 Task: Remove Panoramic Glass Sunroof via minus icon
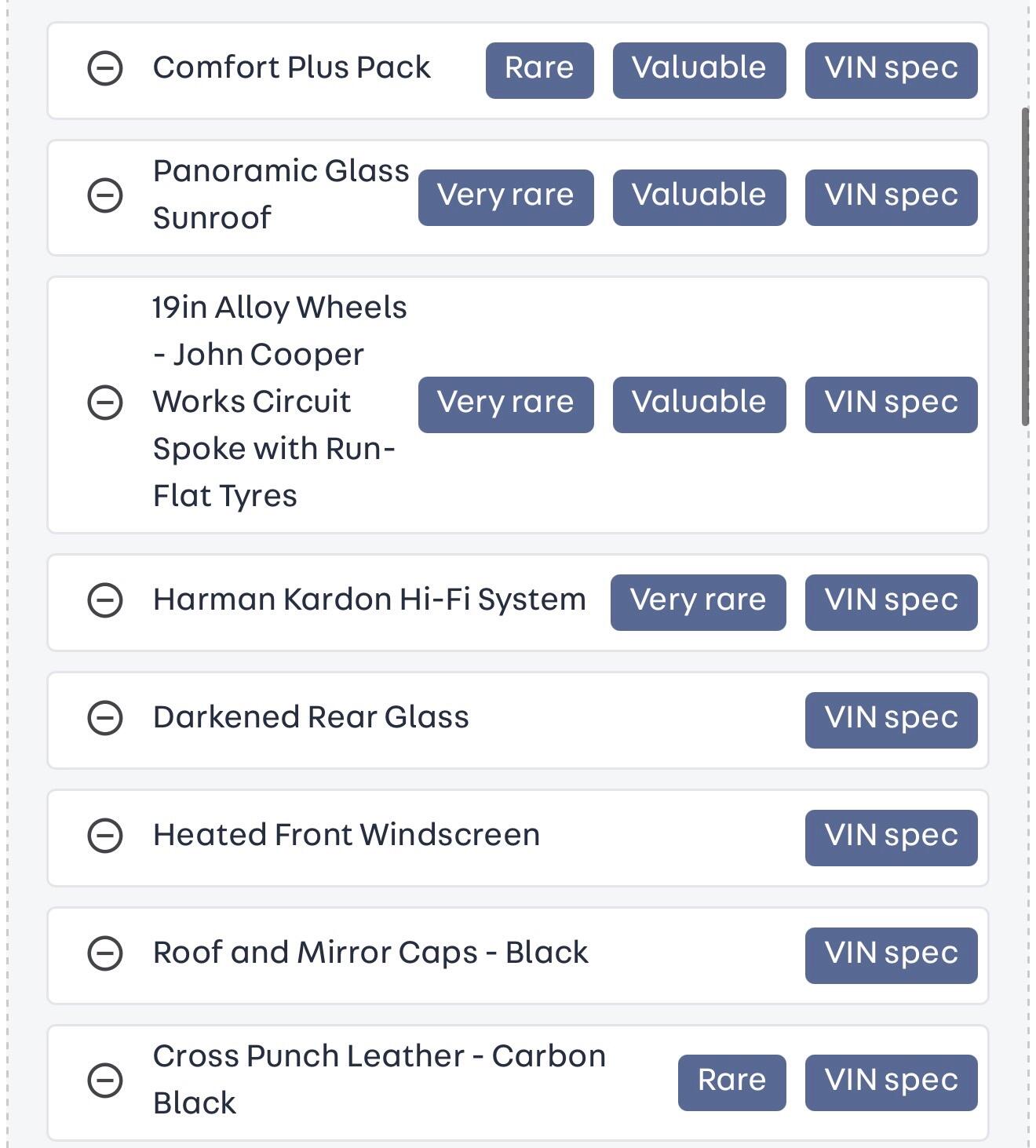pos(104,195)
